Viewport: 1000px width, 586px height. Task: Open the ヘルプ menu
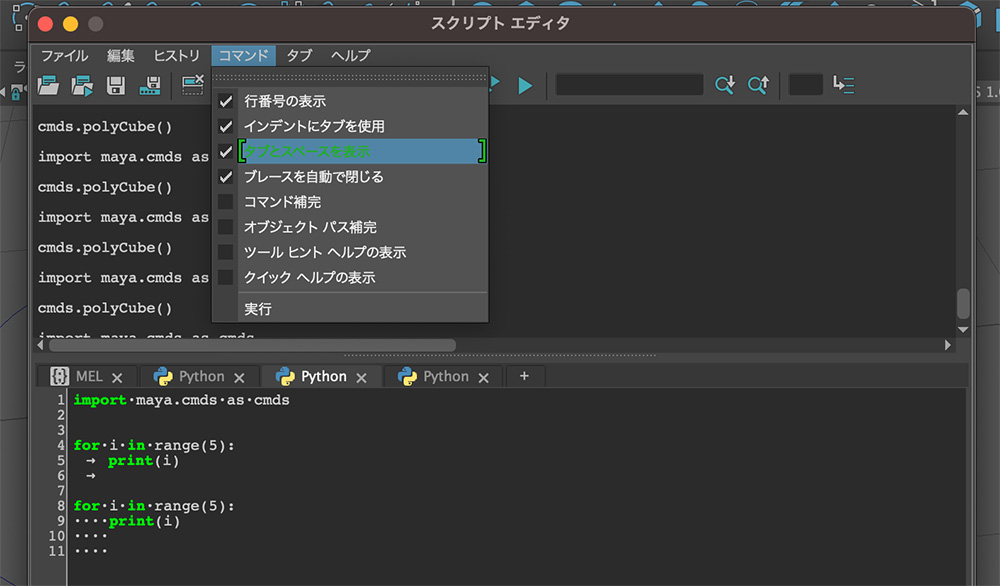click(350, 56)
